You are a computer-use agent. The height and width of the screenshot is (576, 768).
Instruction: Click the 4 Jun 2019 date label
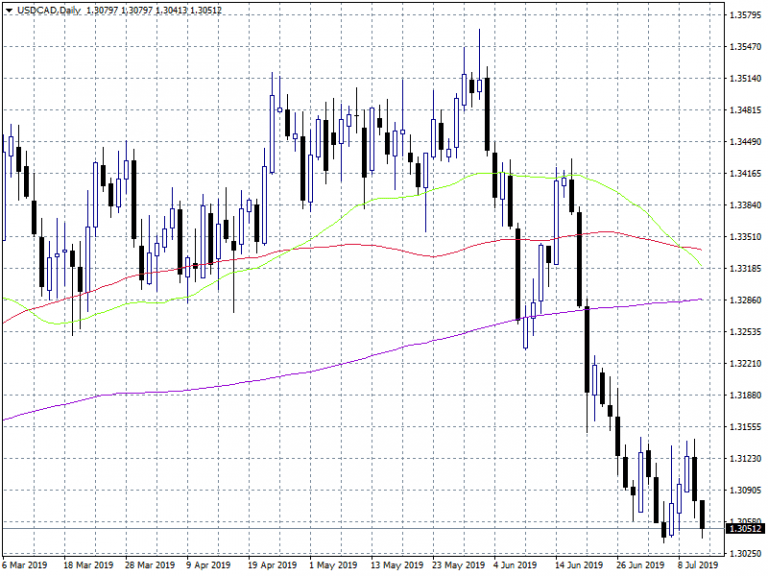[515, 565]
